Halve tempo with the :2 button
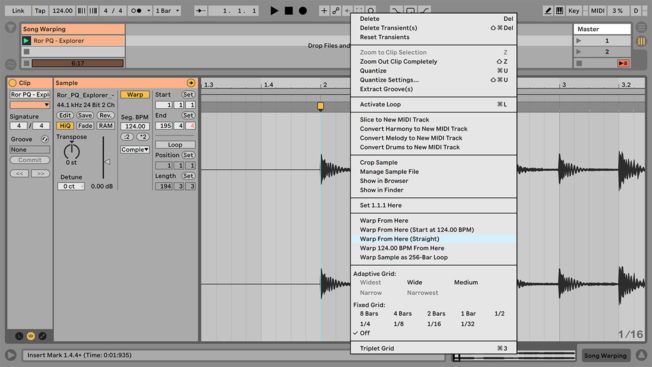The image size is (652, 367). click(x=127, y=137)
